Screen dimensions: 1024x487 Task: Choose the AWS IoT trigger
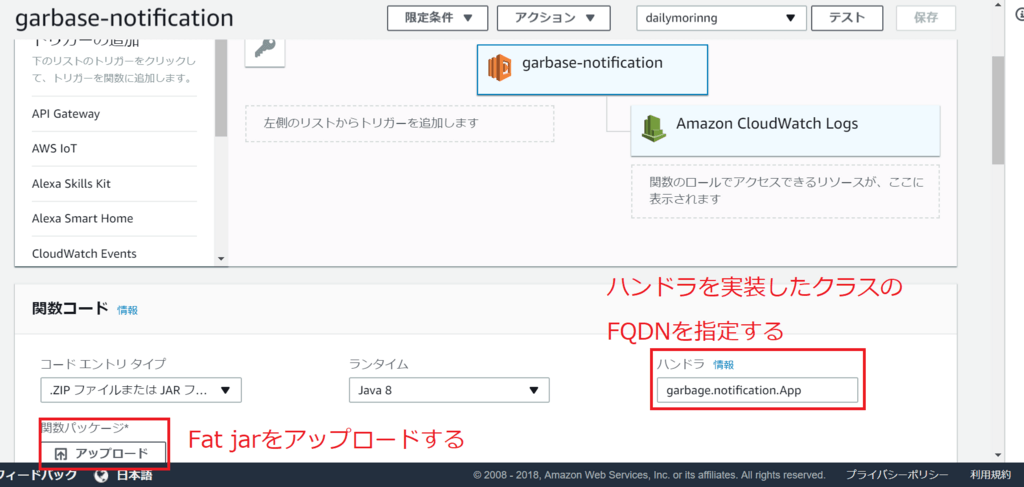pyautogui.click(x=55, y=149)
